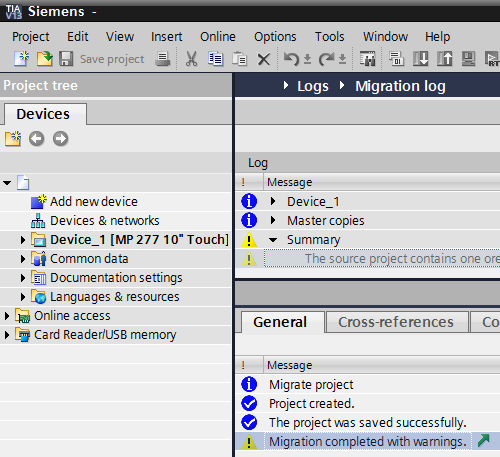Click the go-to arrow beside migration warning

pyautogui.click(x=484, y=441)
